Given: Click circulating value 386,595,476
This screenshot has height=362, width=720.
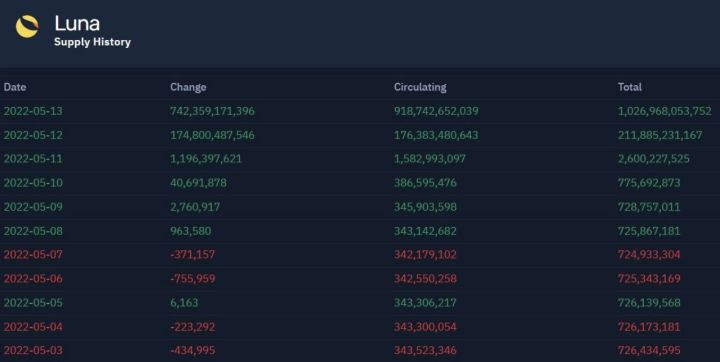Looking at the screenshot, I should coord(425,183).
